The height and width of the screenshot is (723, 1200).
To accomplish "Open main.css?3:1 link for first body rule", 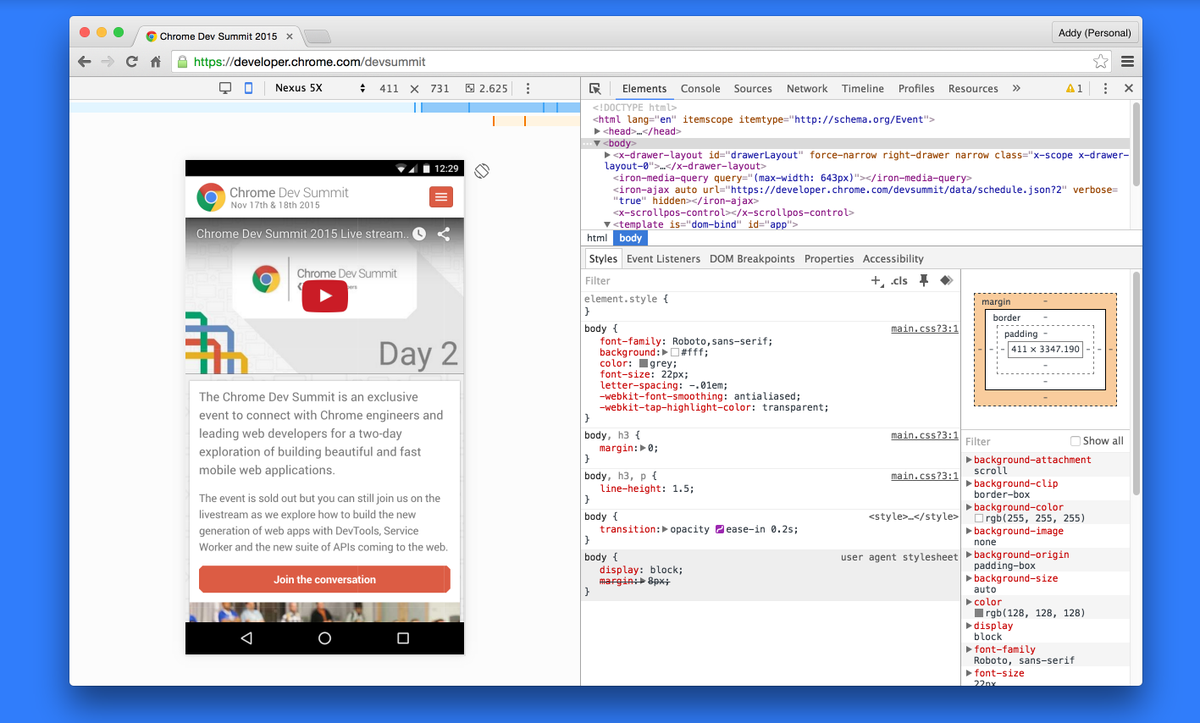I will click(924, 328).
